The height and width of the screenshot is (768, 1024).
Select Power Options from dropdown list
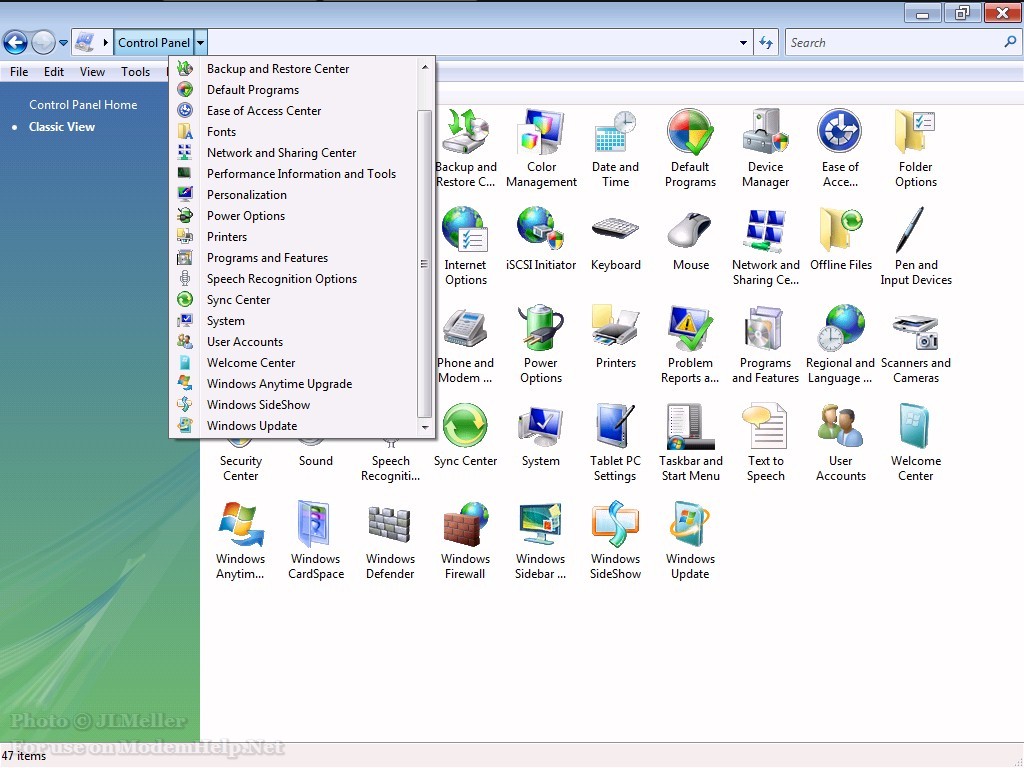click(x=246, y=216)
